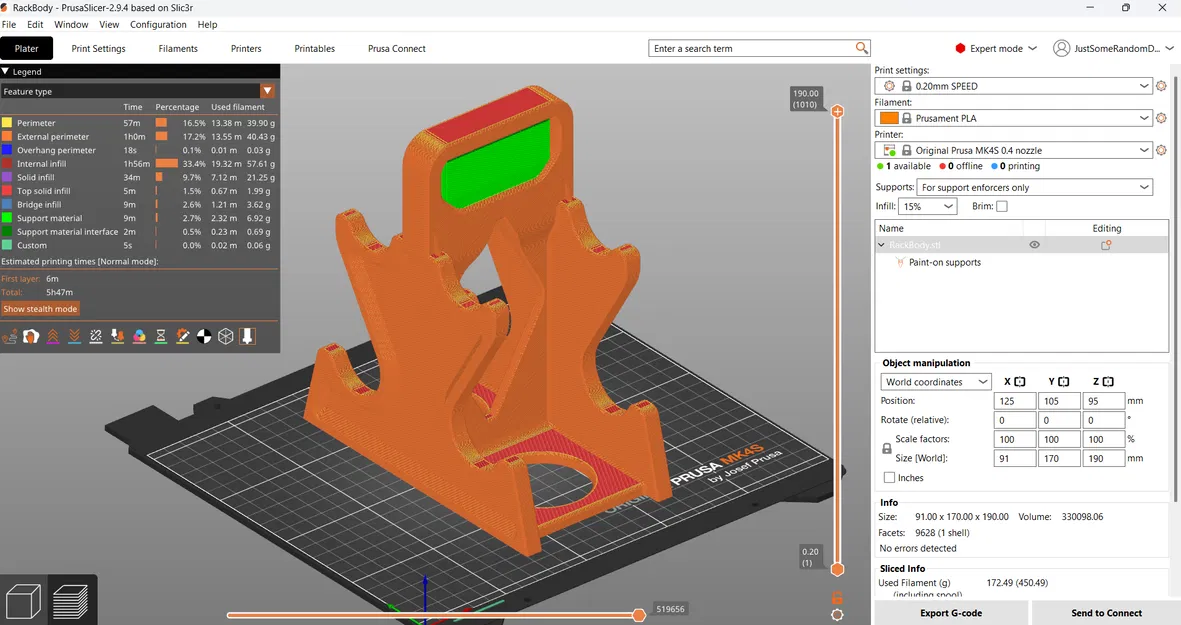Click the orange filament color swatch

(x=889, y=118)
